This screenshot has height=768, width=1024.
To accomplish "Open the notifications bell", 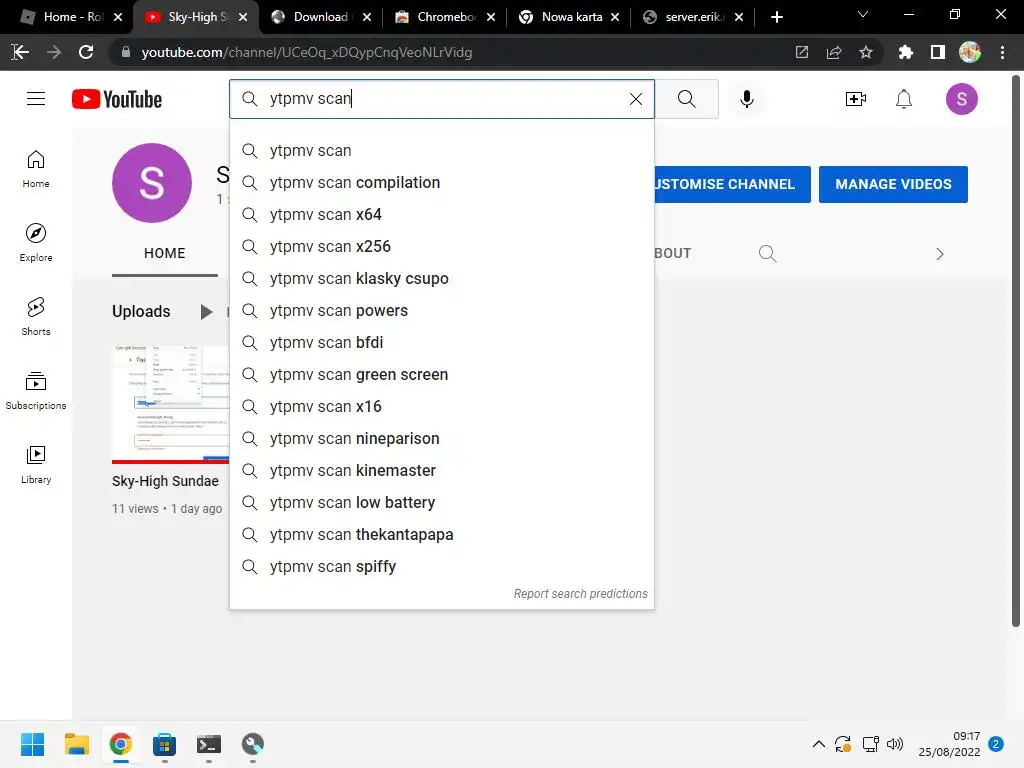I will [x=904, y=99].
